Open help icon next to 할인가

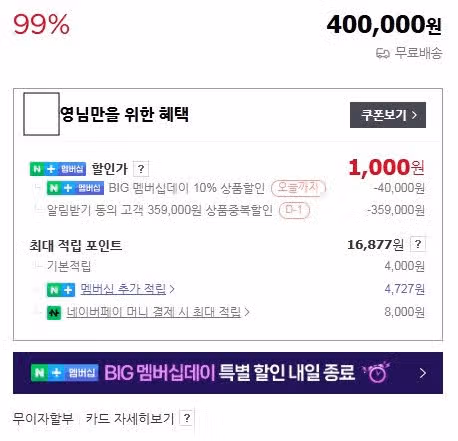(x=141, y=169)
